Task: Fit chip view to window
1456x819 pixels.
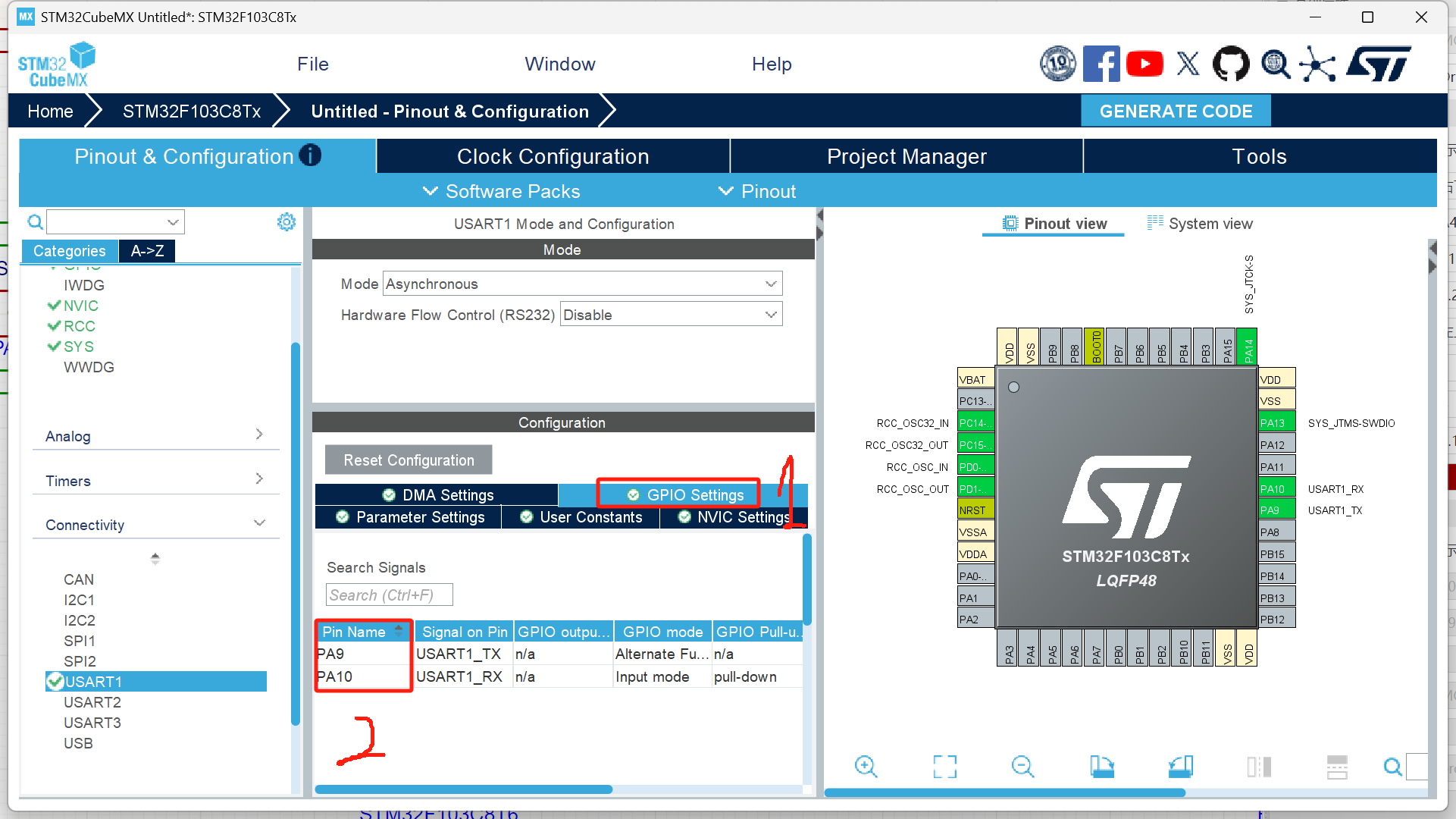Action: [944, 766]
